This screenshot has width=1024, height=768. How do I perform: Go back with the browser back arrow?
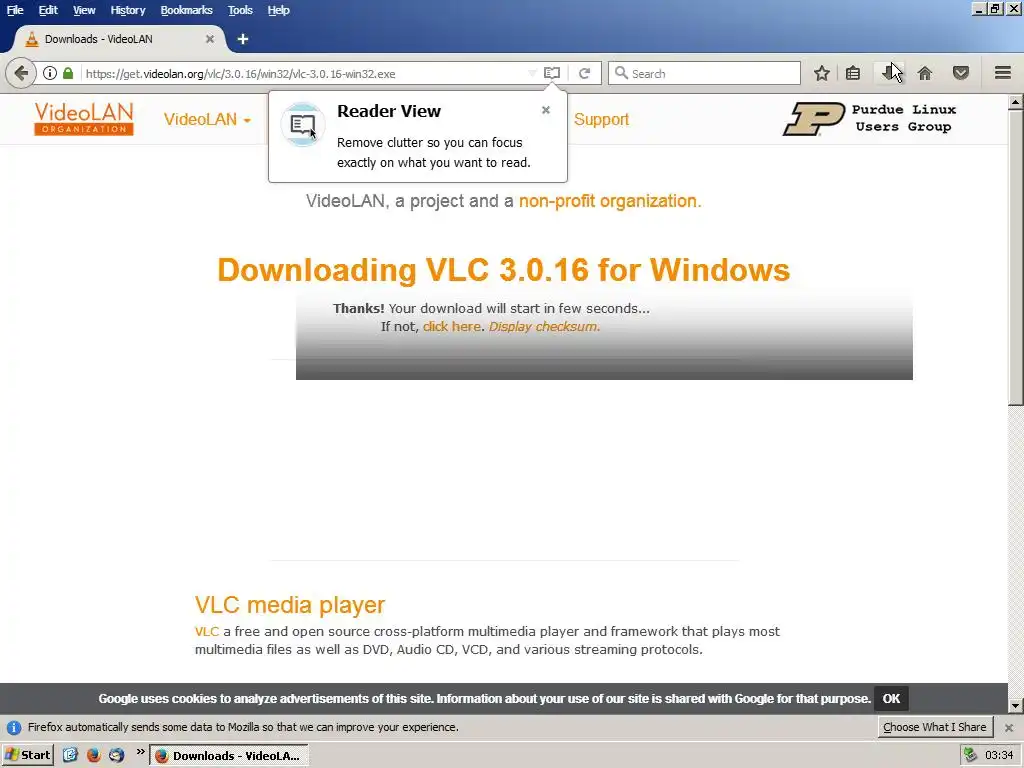21,73
